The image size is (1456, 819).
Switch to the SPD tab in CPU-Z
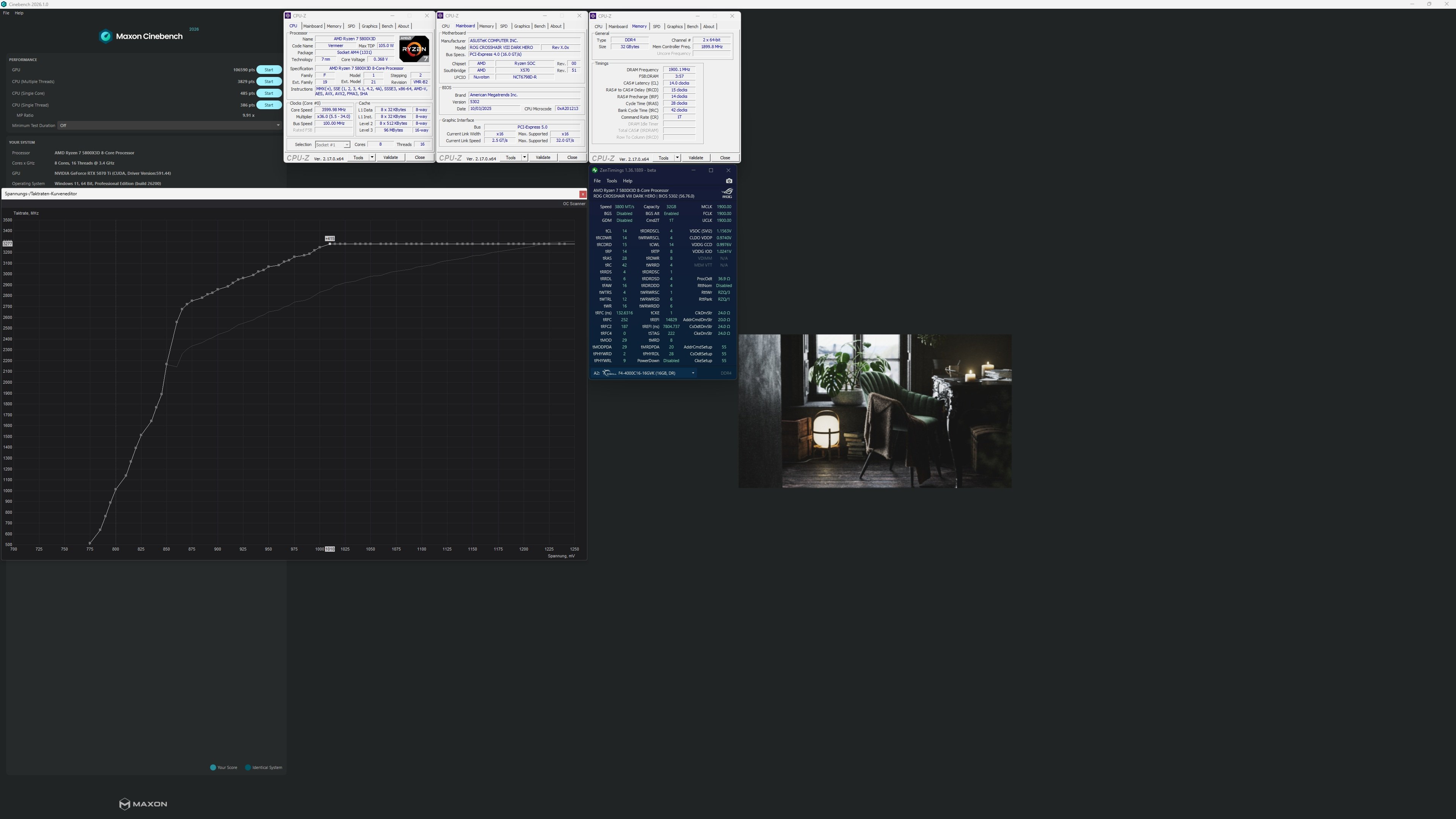point(351,26)
